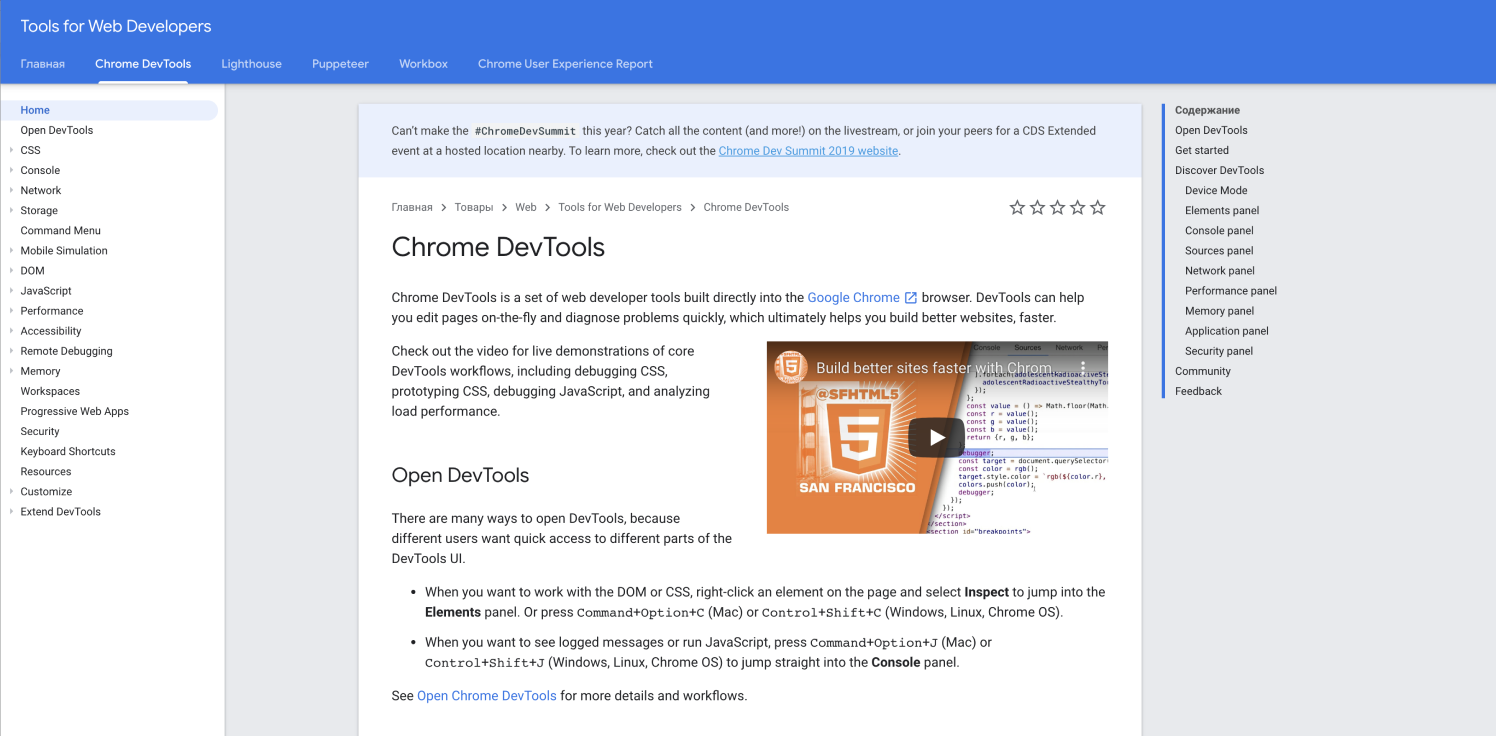Open Resources in the sidebar
1496x736 pixels.
tap(46, 471)
